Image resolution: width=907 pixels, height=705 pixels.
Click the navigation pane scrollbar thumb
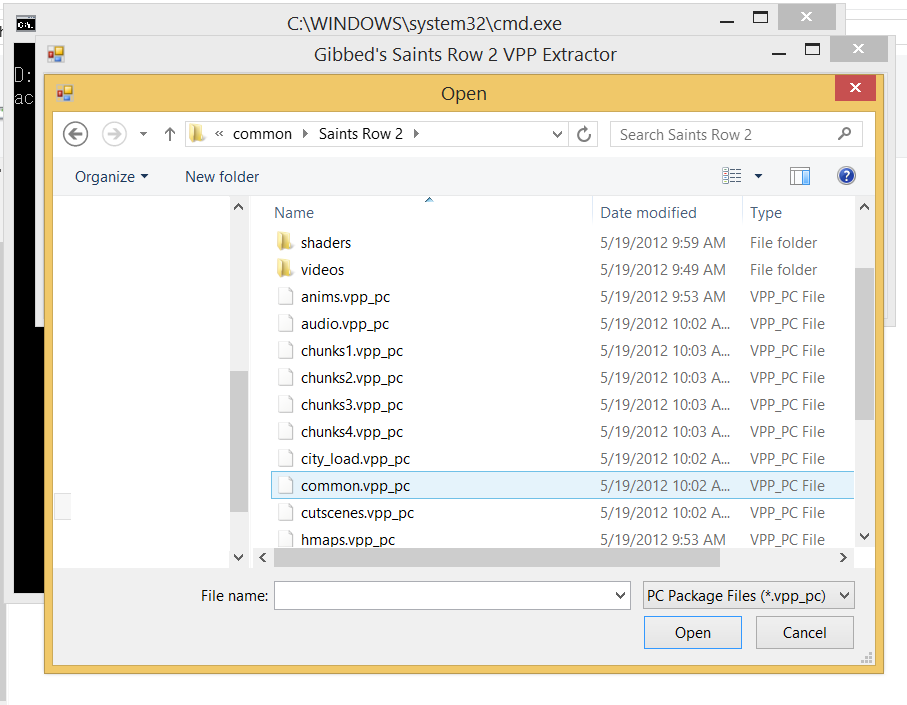(238, 441)
